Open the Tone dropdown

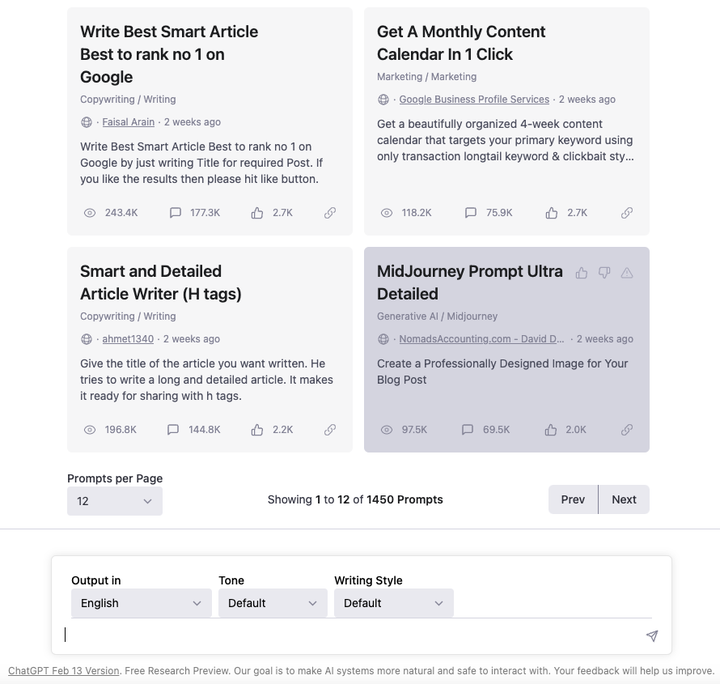coord(272,603)
